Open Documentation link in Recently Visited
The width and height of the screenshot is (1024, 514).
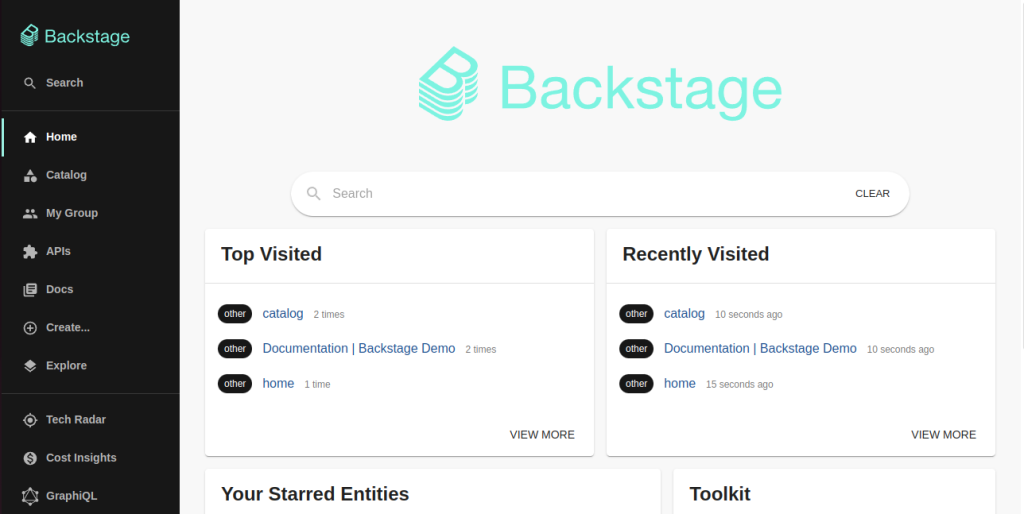click(760, 348)
